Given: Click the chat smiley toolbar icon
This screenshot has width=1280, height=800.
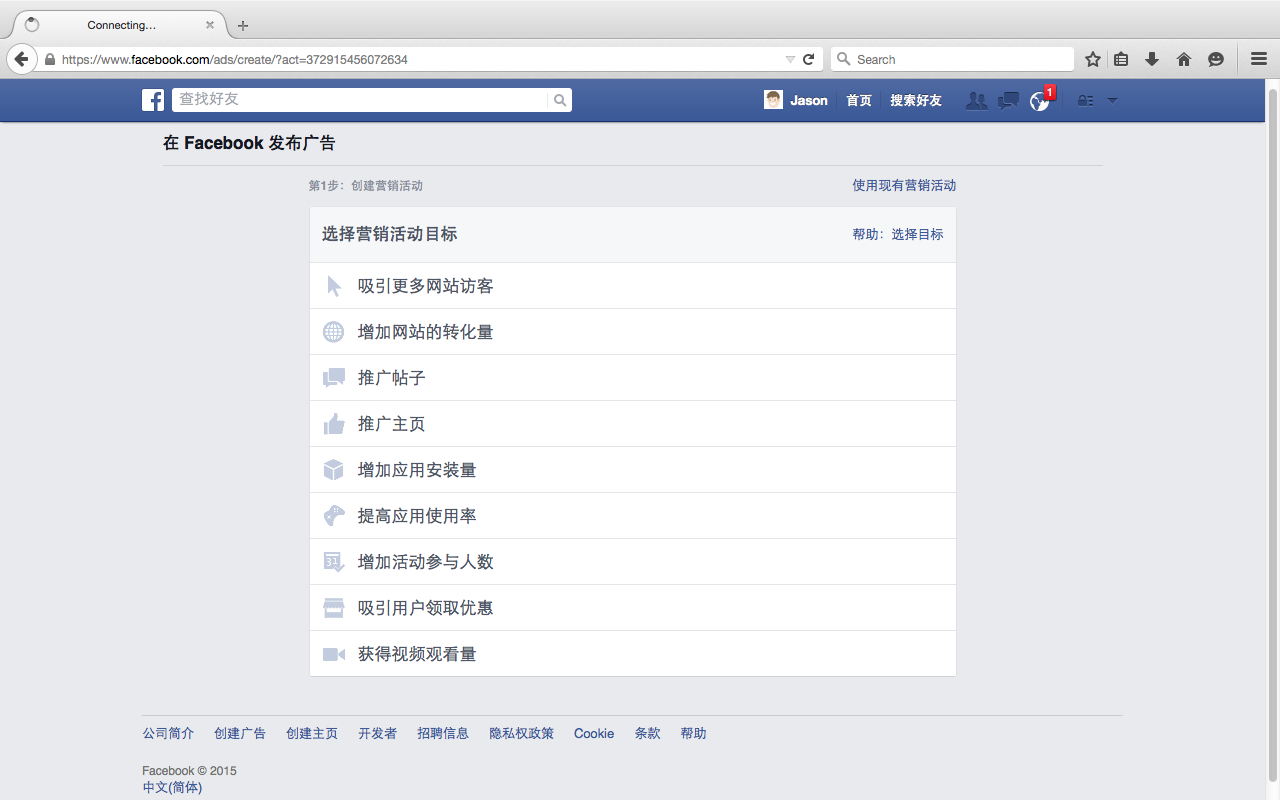Looking at the screenshot, I should (1216, 59).
